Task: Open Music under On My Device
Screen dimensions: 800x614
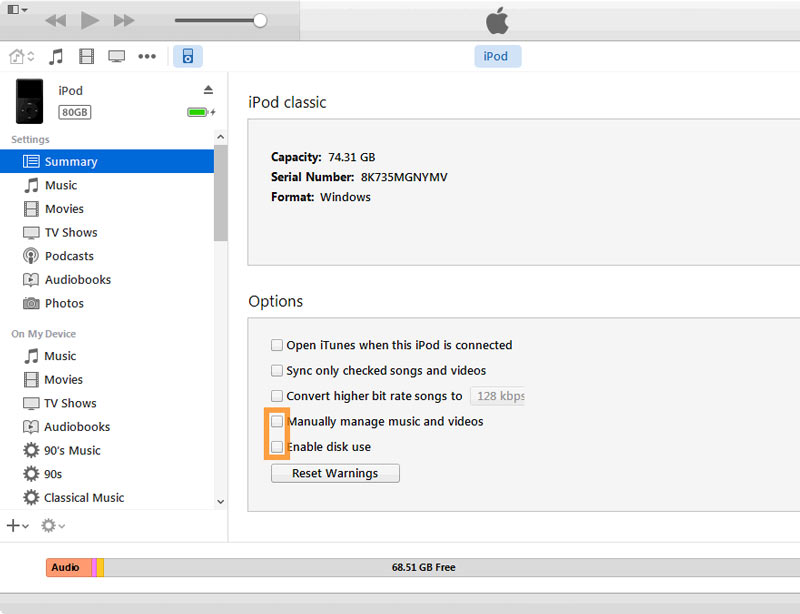Action: pyautogui.click(x=107, y=356)
